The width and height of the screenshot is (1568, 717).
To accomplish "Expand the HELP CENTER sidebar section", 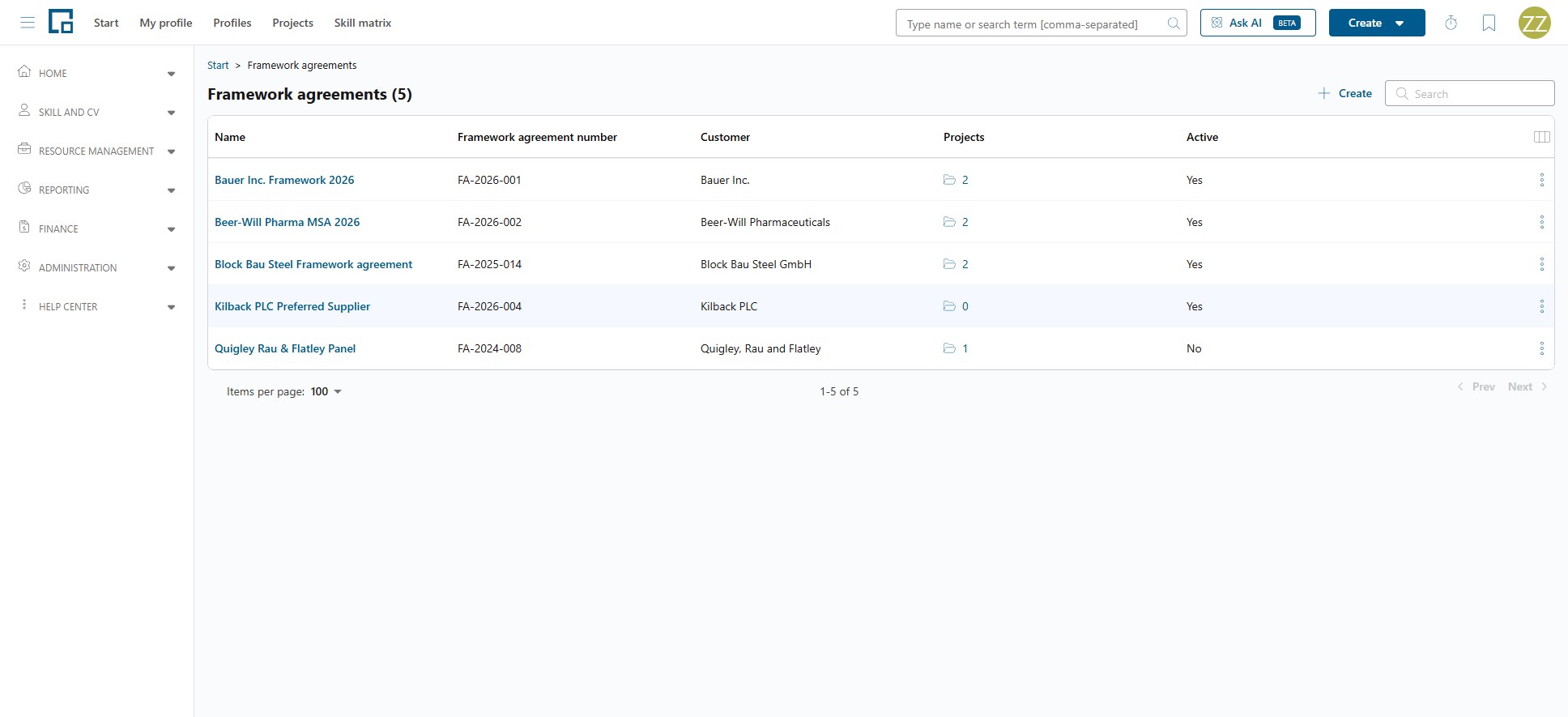I will [96, 306].
